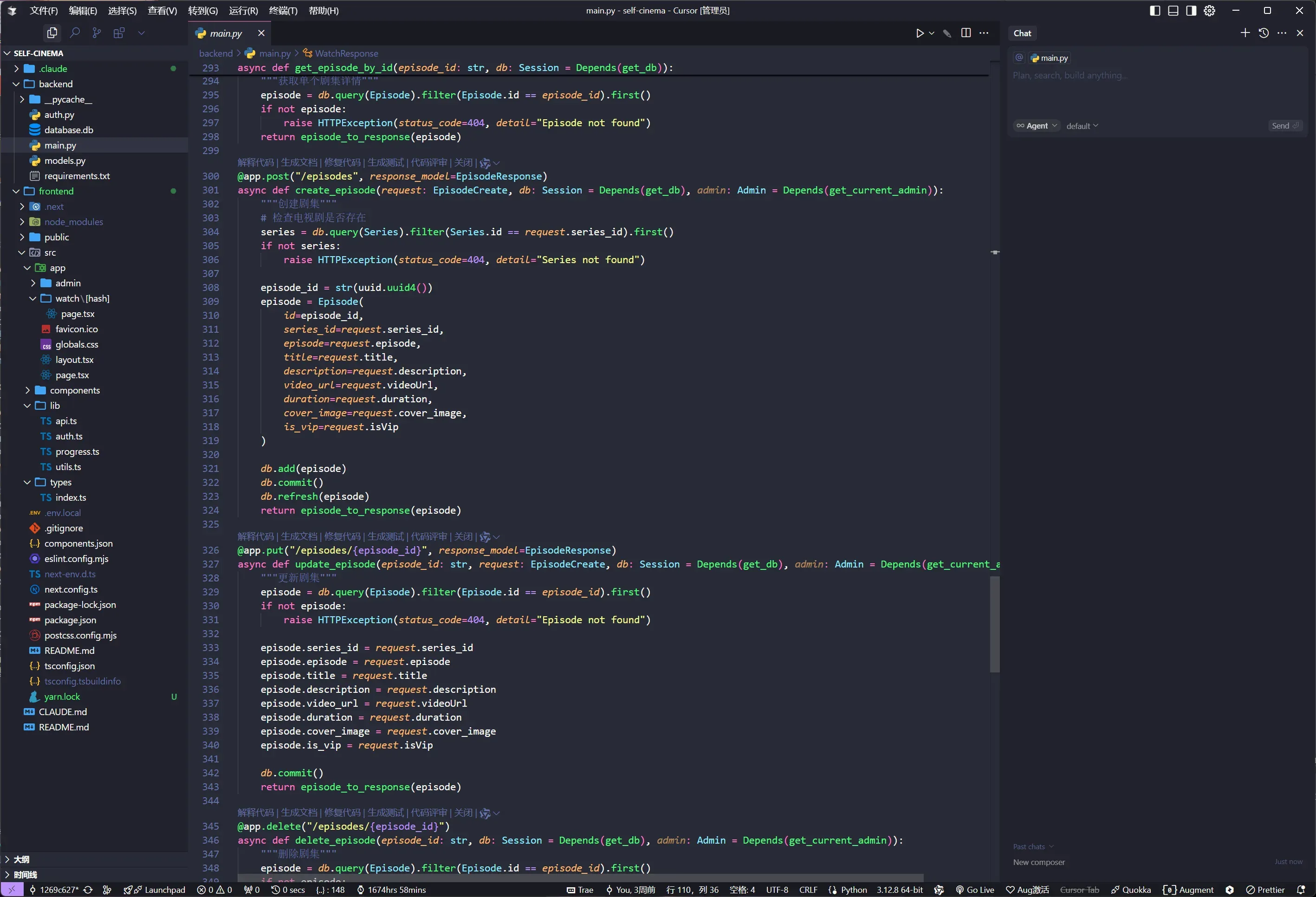Select the main.py editor tab
This screenshot has height=897, width=1316.
pyautogui.click(x=226, y=33)
